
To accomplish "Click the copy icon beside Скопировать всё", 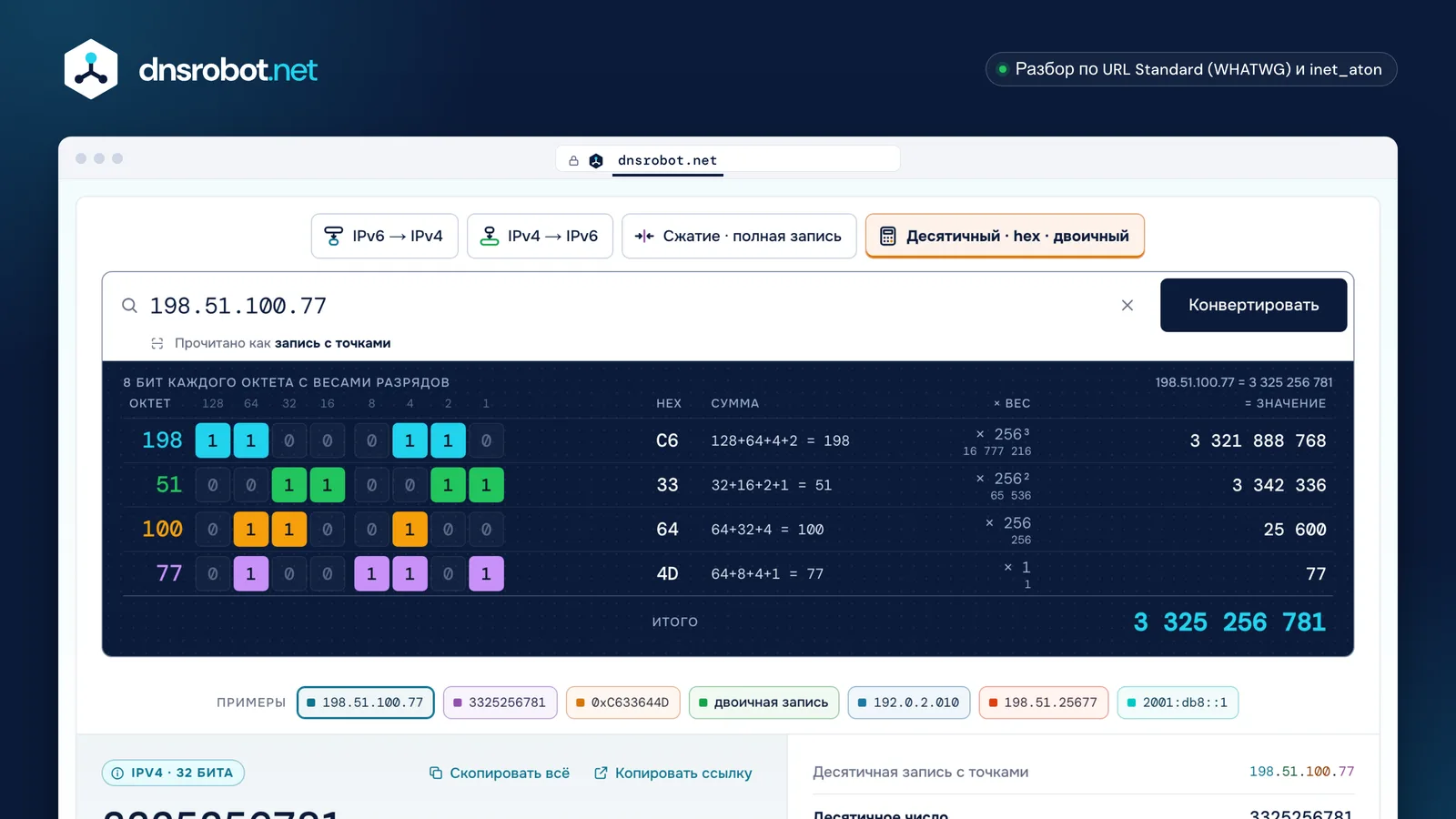I will point(436,773).
